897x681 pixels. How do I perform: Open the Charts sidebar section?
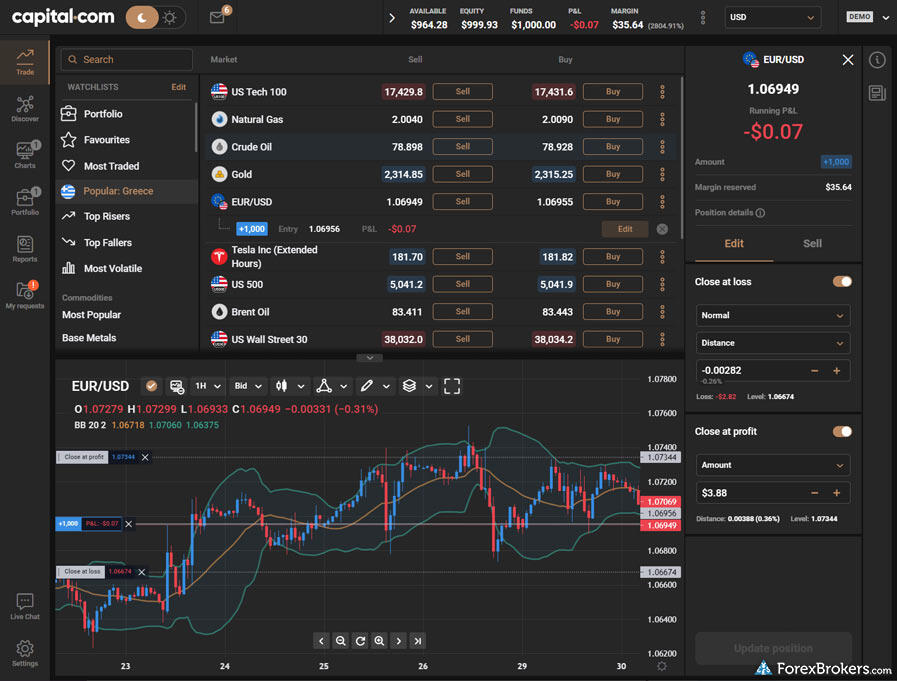coord(25,155)
